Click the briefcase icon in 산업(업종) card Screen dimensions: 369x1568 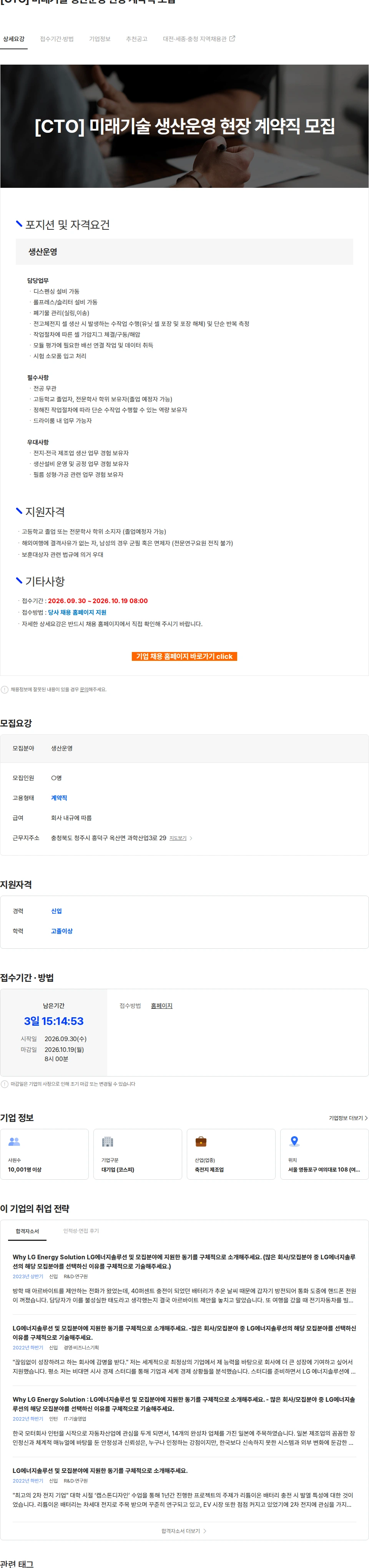[201, 1141]
